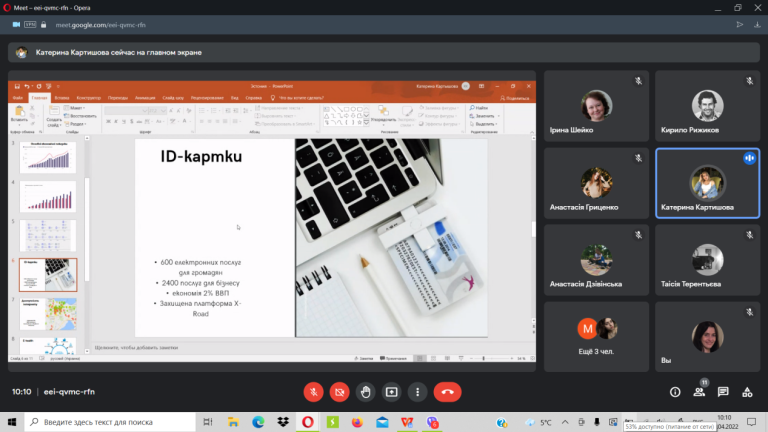768x432 pixels.
Task: Click the Windows taskbar search box
Action: tap(110, 422)
